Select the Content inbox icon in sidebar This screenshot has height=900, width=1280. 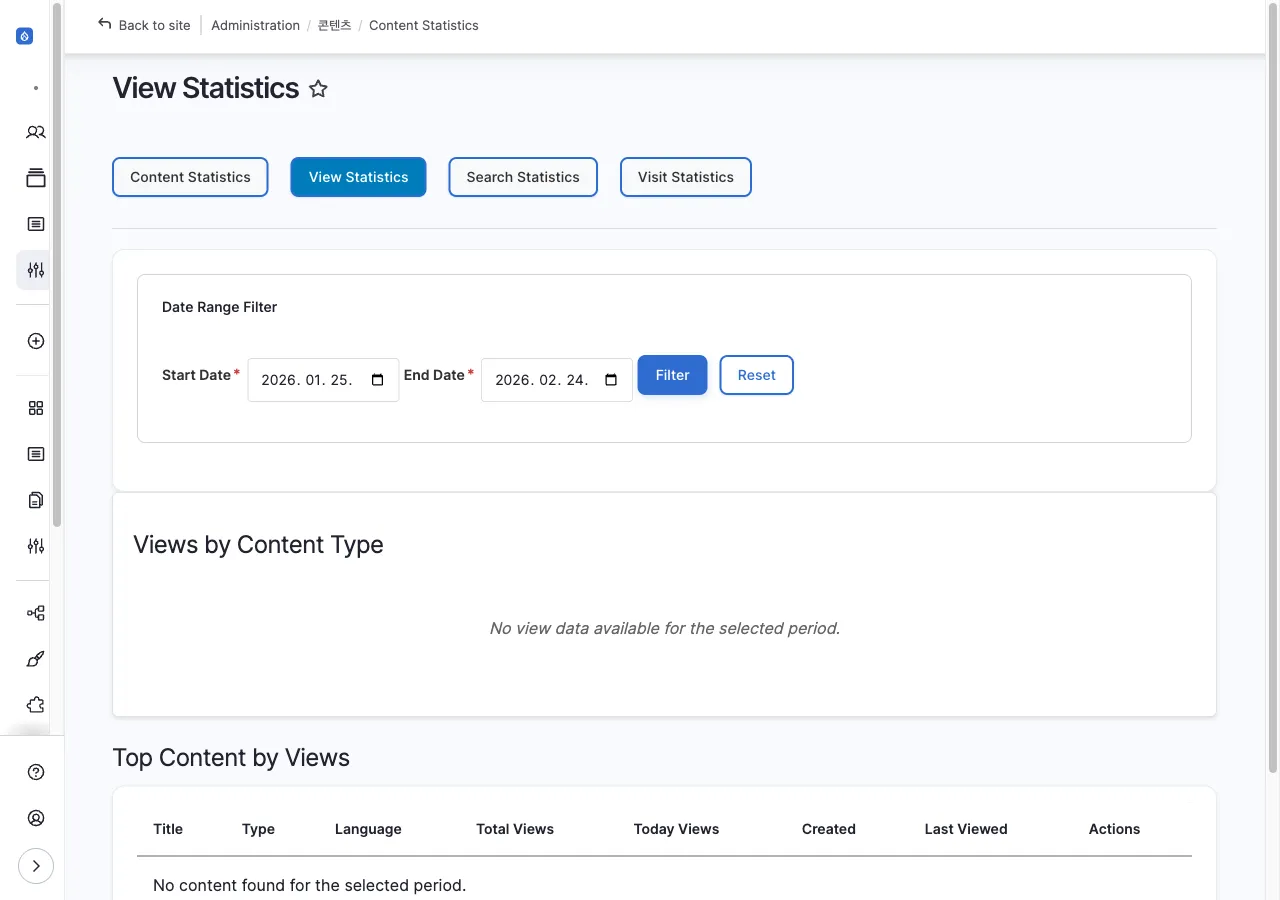[x=35, y=224]
